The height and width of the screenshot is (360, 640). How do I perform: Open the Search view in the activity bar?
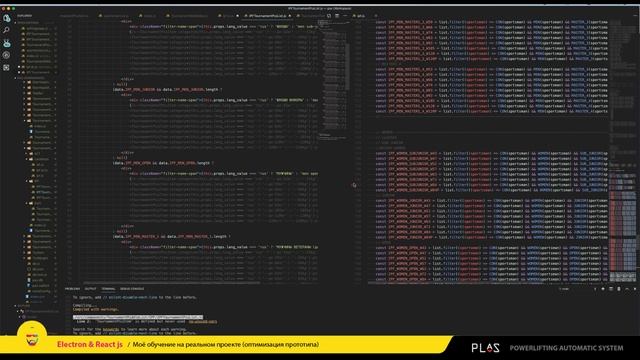click(x=7, y=30)
